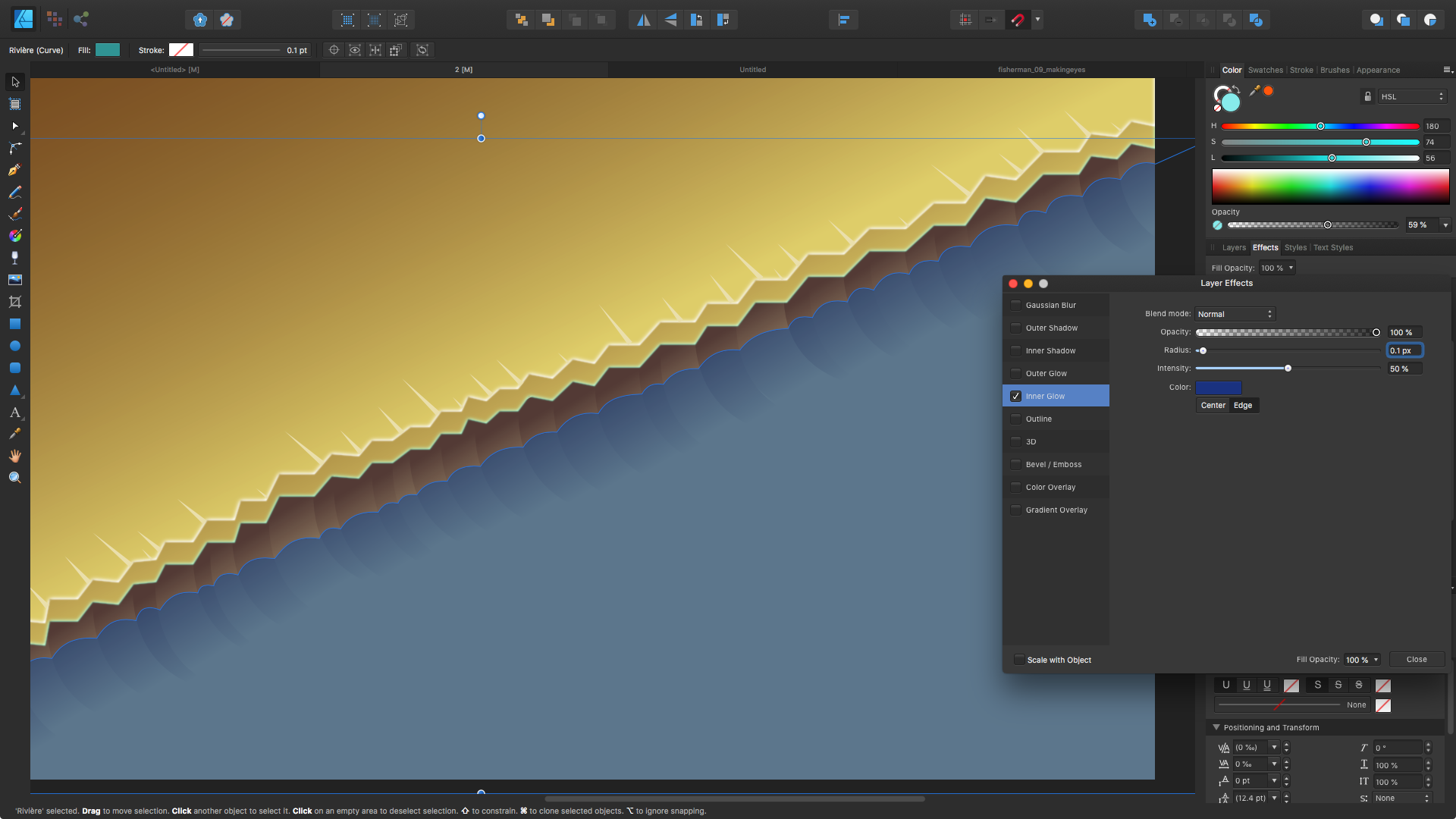Select the Edge glow option
Image resolution: width=1456 pixels, height=819 pixels.
1243,406
